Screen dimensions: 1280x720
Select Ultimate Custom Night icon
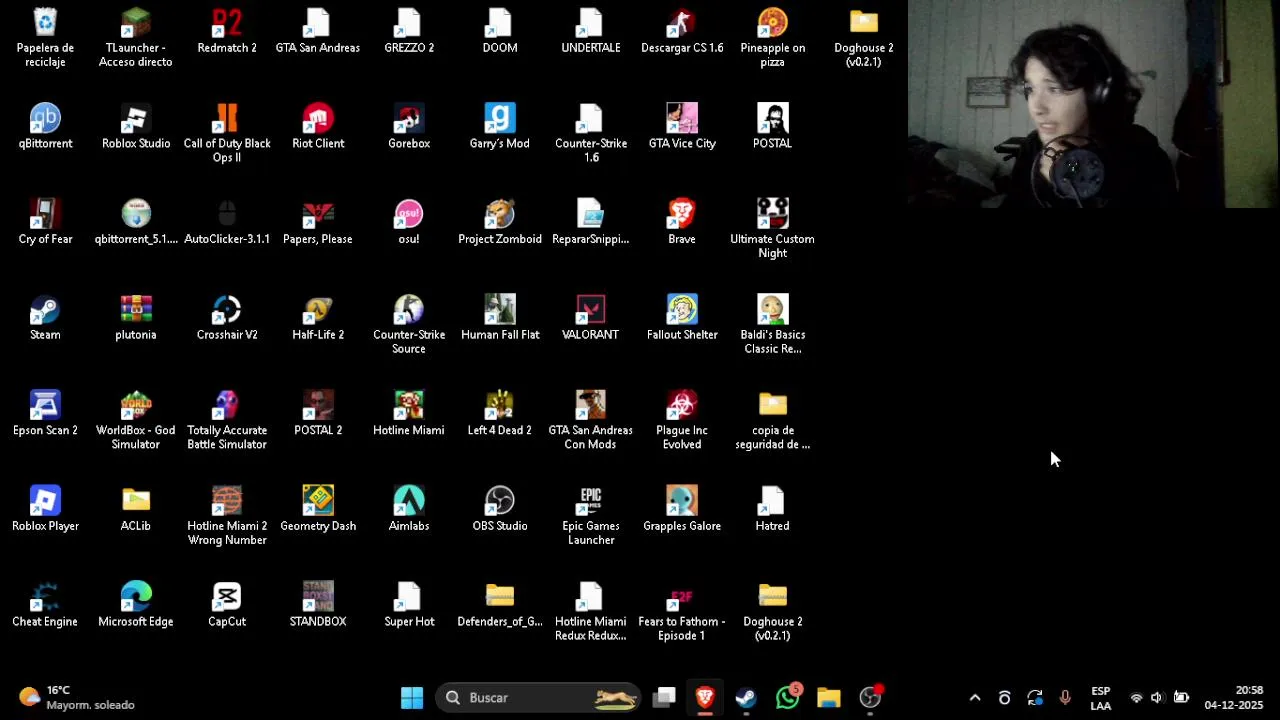coord(773,229)
